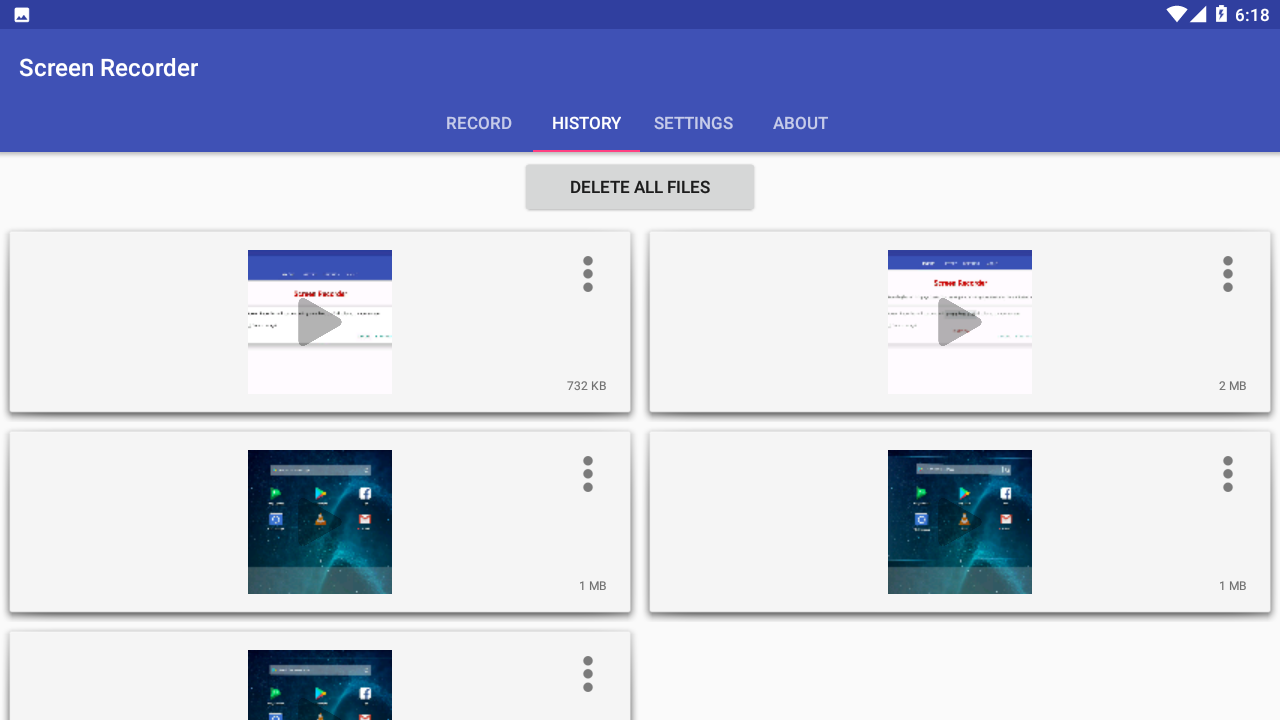
Task: Tap the cellular signal icon in status bar
Action: (x=1198, y=14)
